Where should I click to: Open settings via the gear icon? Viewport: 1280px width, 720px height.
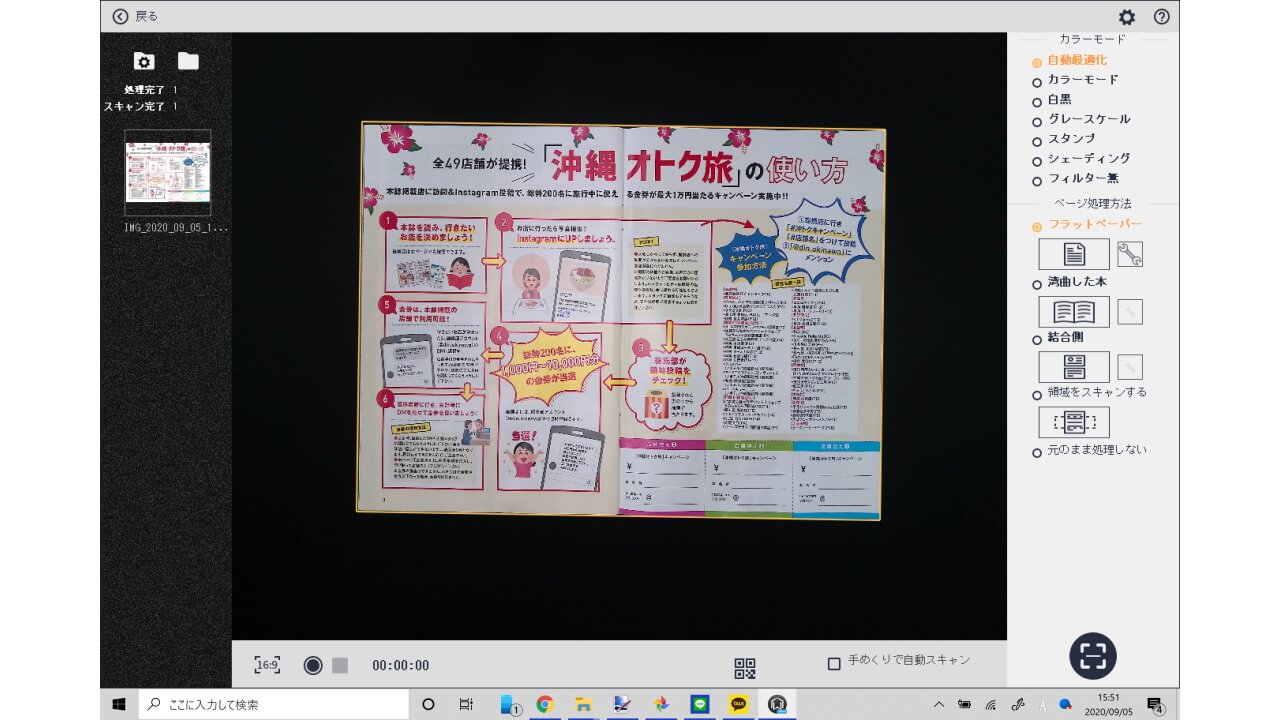(1127, 17)
